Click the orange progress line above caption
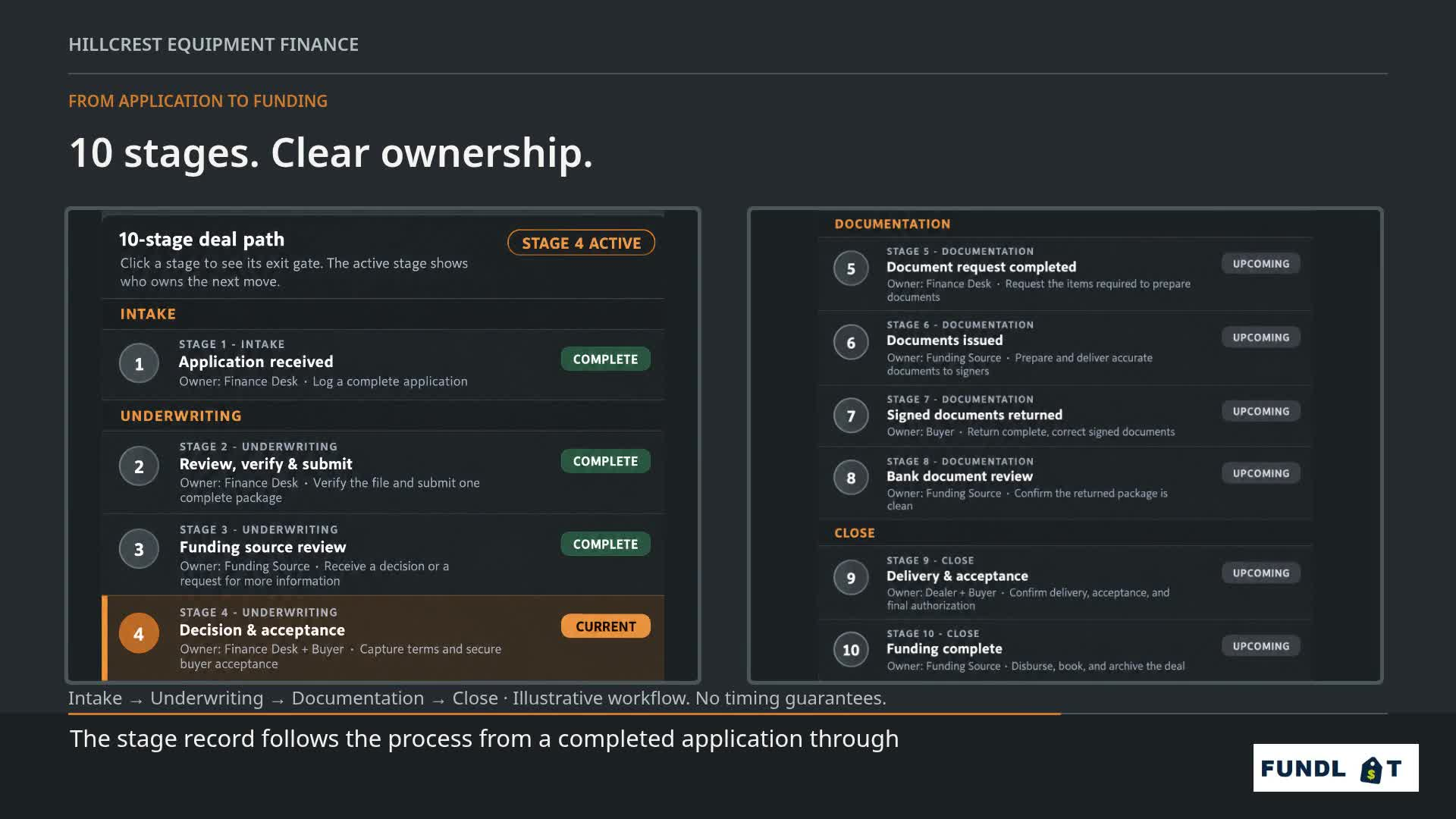 point(564,714)
